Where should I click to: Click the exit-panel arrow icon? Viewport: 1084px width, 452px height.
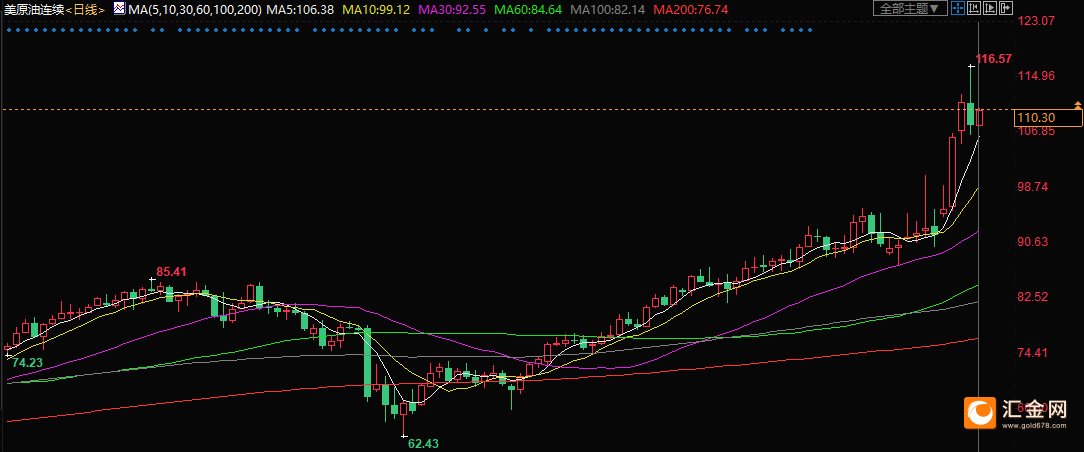[x=1006, y=8]
